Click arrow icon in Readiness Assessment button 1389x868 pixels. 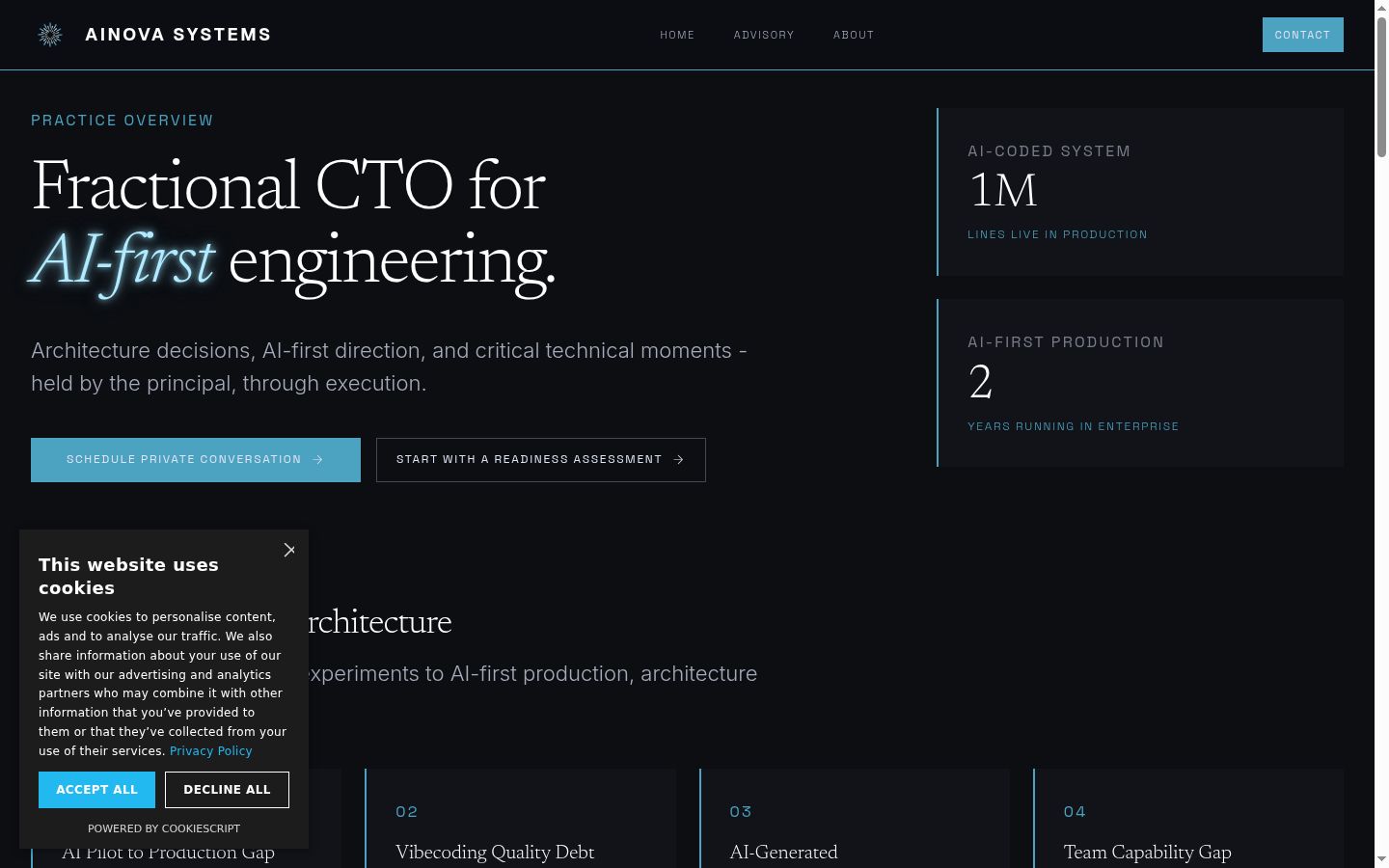coord(678,460)
